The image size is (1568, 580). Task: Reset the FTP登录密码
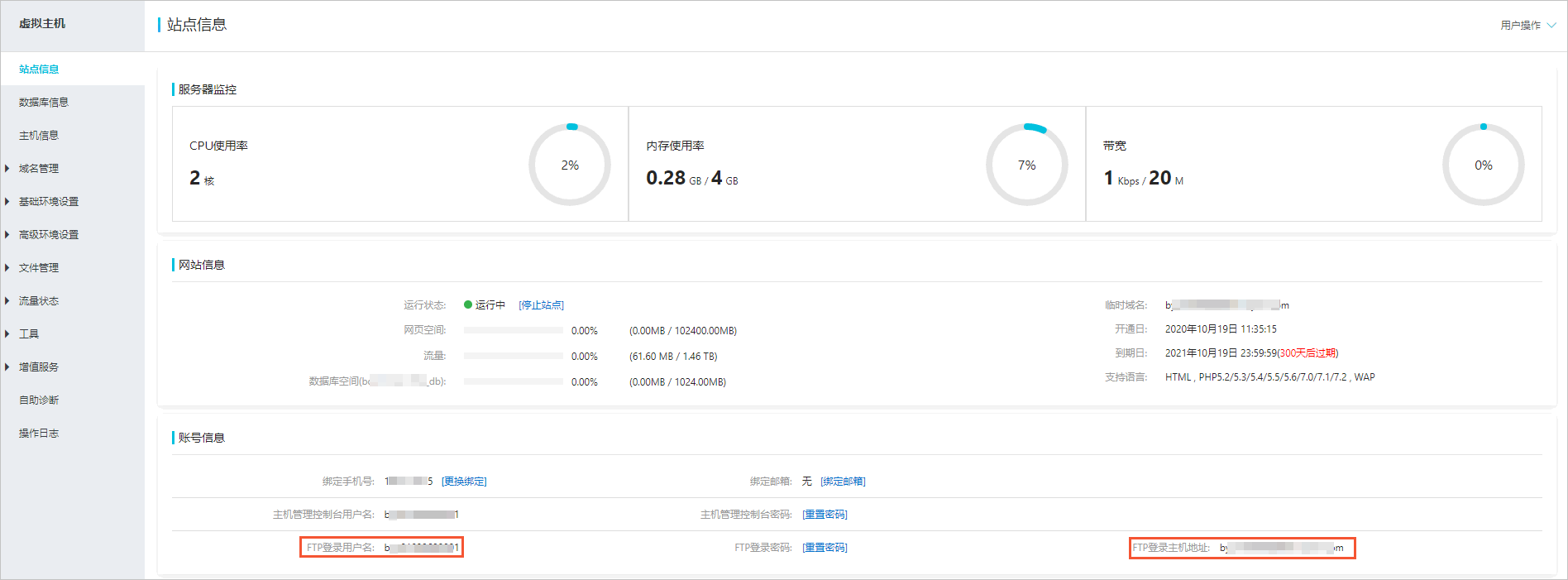tap(825, 548)
